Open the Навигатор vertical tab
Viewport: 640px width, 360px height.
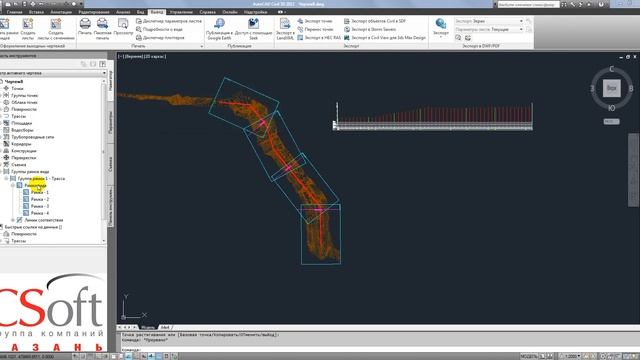tap(110, 80)
